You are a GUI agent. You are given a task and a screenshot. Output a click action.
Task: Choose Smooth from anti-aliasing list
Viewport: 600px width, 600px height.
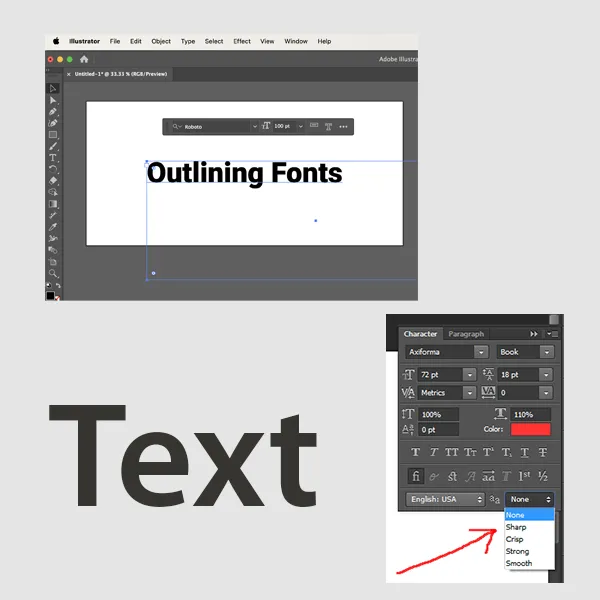(519, 563)
